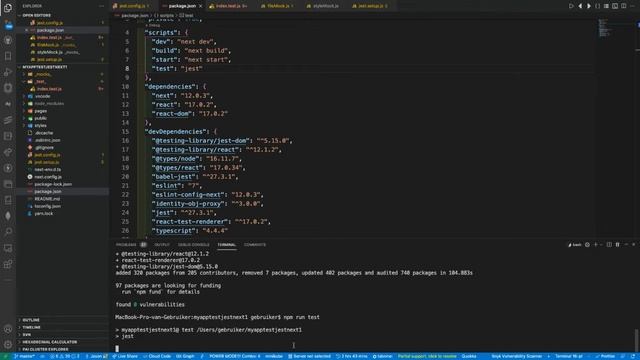Image resolution: width=640 pixels, height=360 pixels.
Task: Switch to fileMock.js editor tab
Action: (278, 6)
